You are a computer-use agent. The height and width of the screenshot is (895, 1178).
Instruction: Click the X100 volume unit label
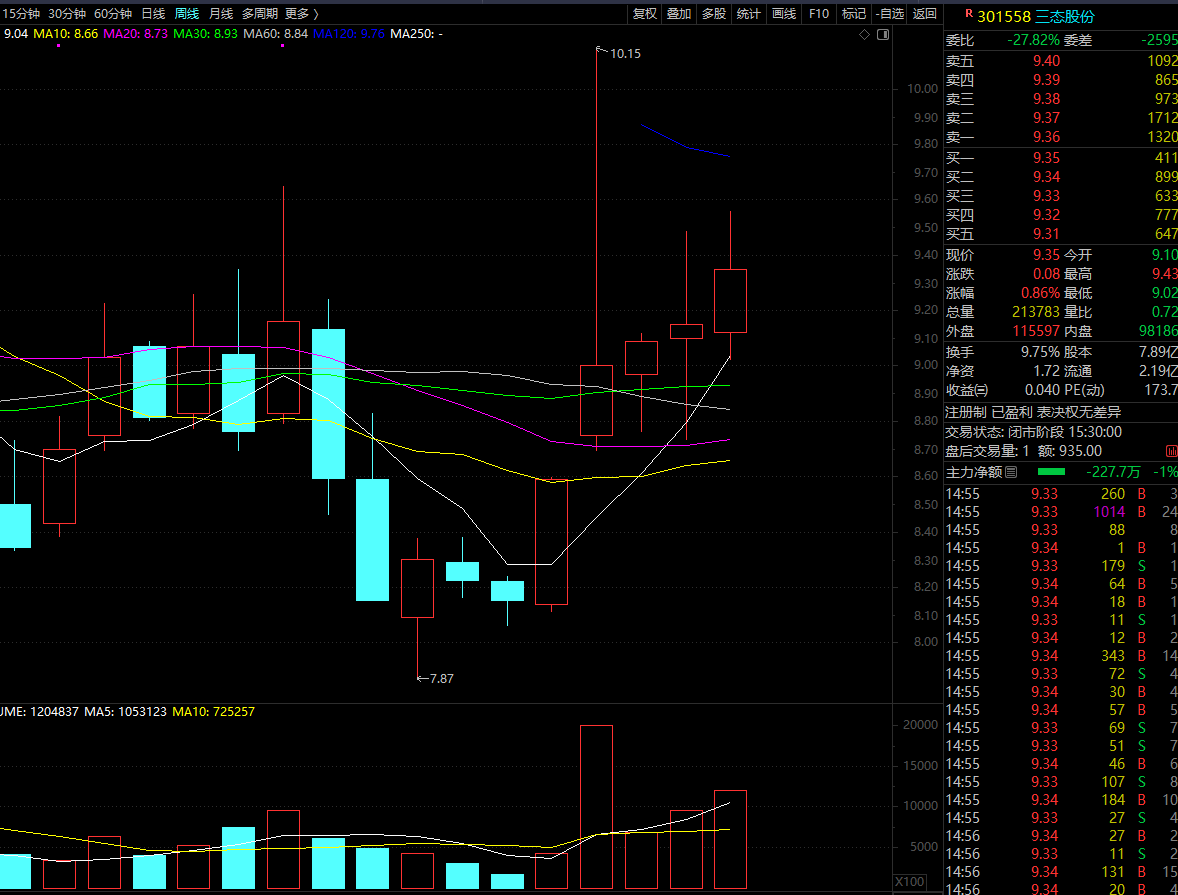point(910,881)
